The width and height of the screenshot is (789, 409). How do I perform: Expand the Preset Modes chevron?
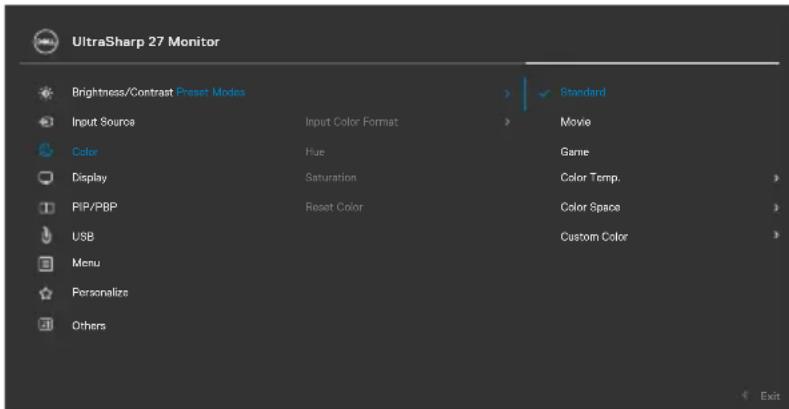coord(507,94)
